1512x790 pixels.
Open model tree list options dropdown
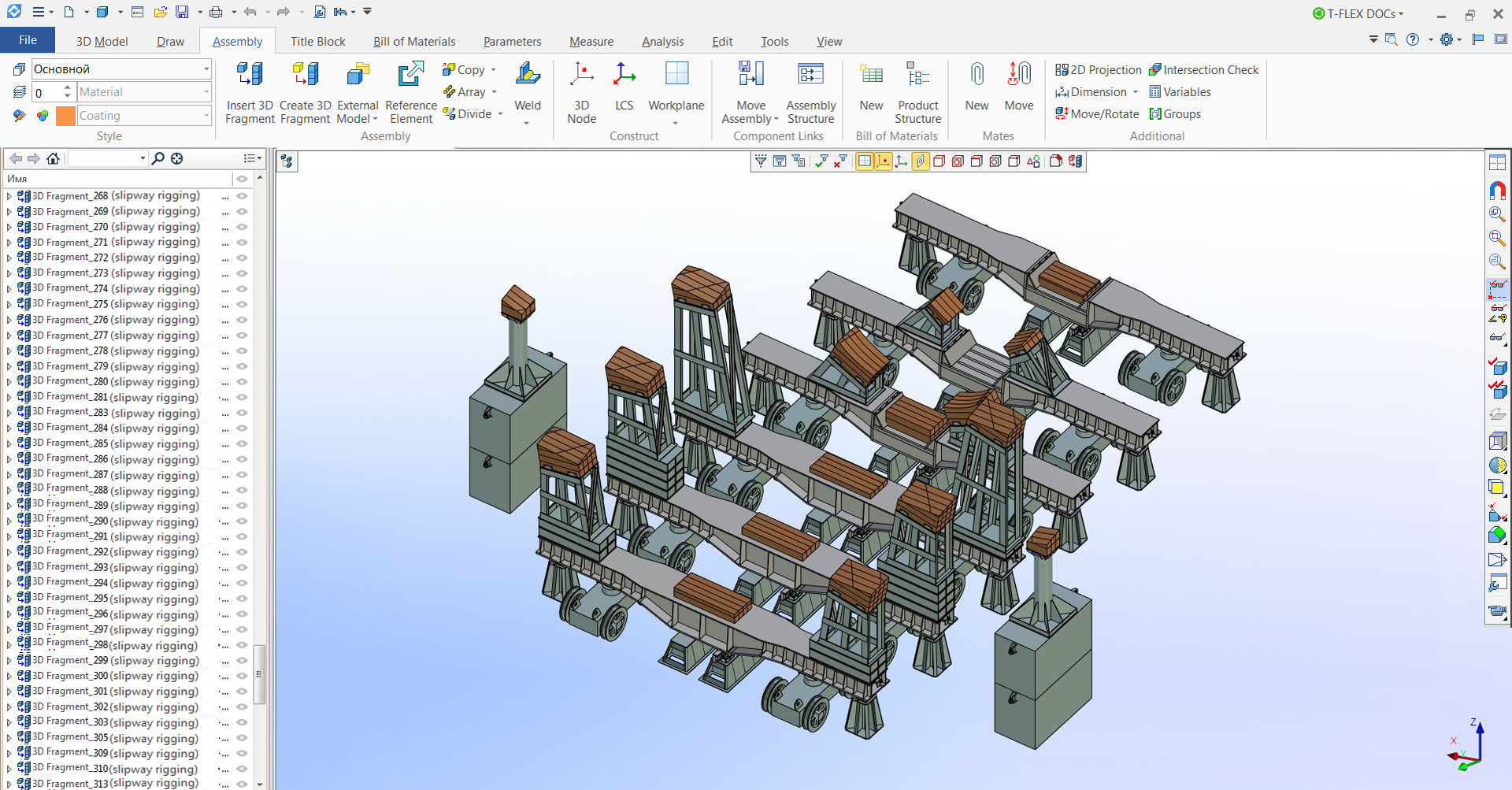click(x=253, y=158)
